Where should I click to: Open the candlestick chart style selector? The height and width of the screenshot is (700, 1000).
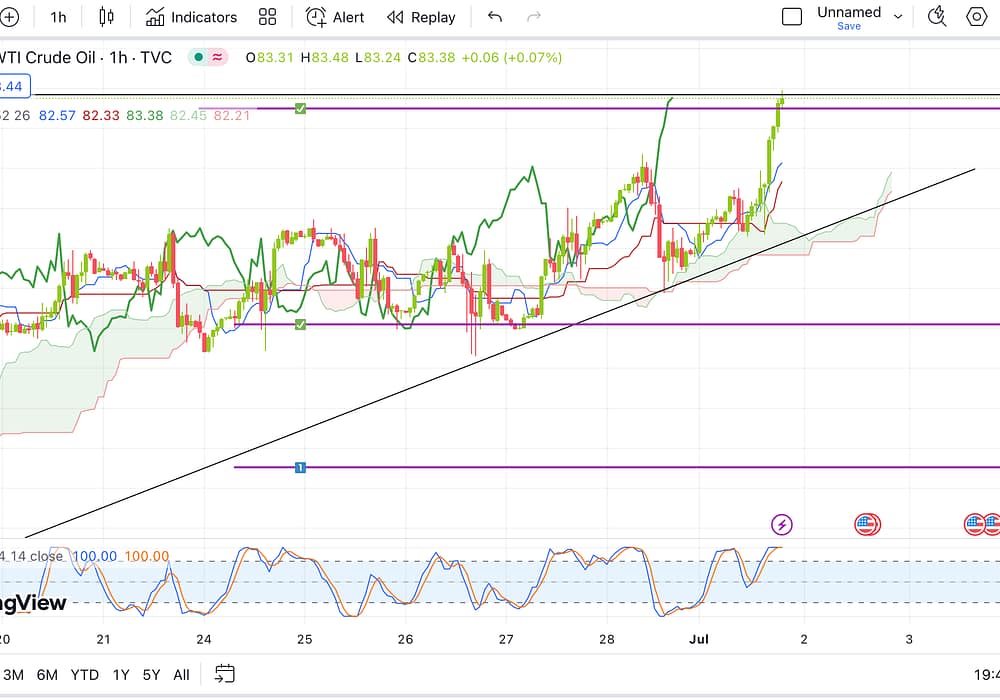tap(107, 17)
